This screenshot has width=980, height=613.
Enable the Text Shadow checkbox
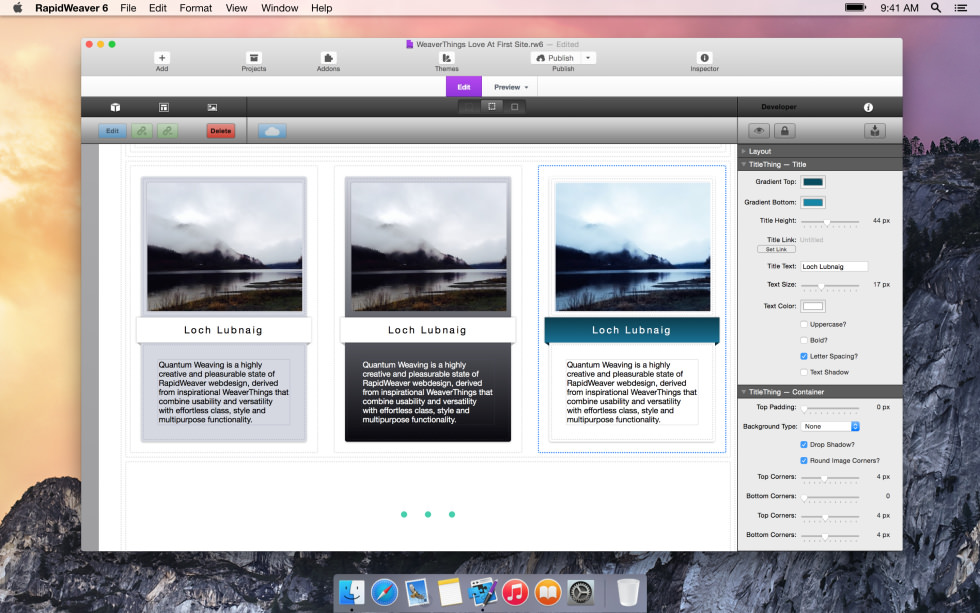click(804, 372)
